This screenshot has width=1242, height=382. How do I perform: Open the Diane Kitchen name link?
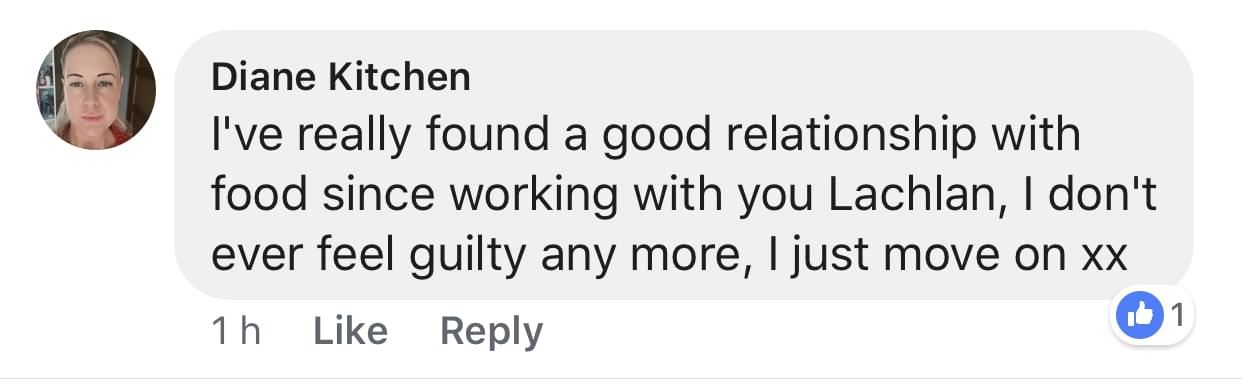pos(340,77)
